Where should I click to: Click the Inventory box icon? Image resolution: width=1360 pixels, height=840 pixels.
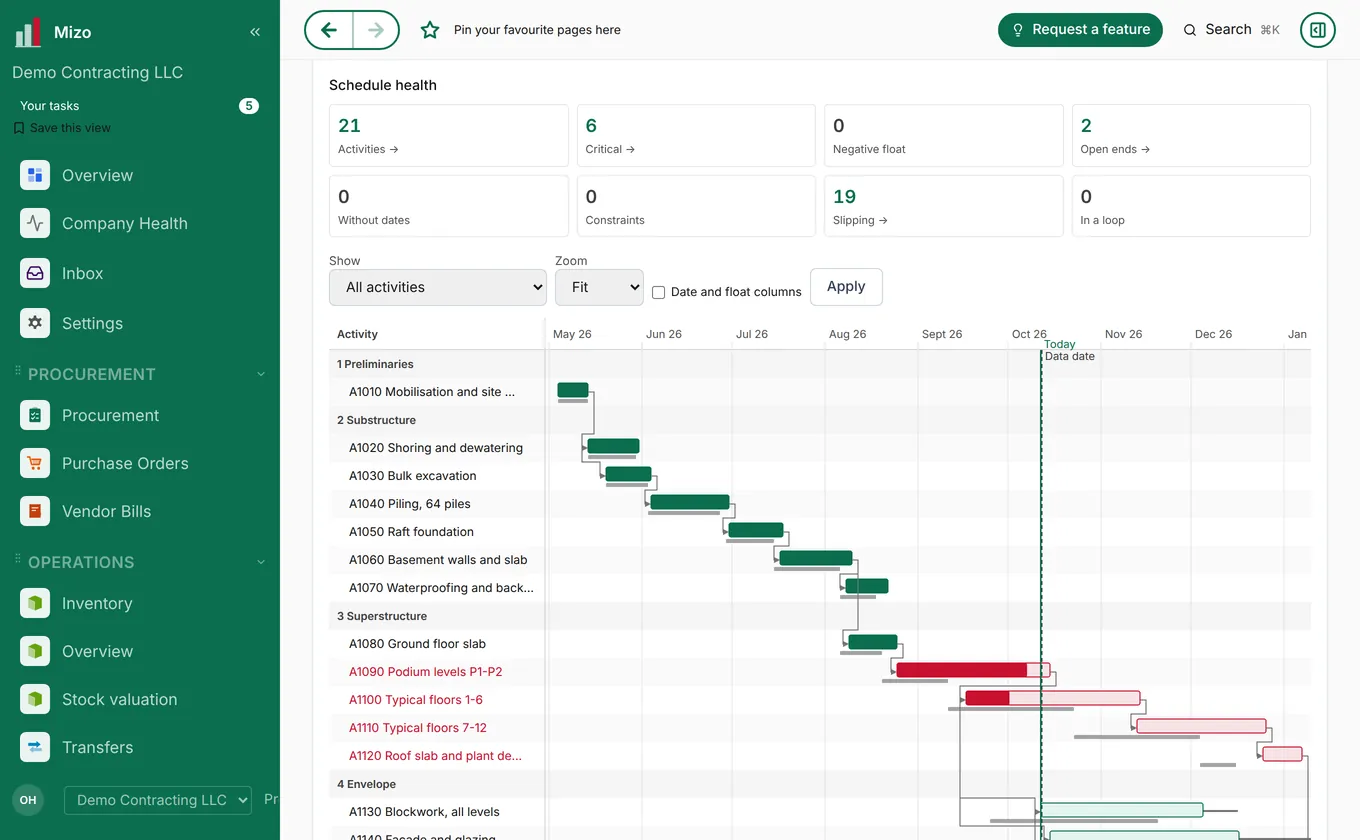pos(35,603)
